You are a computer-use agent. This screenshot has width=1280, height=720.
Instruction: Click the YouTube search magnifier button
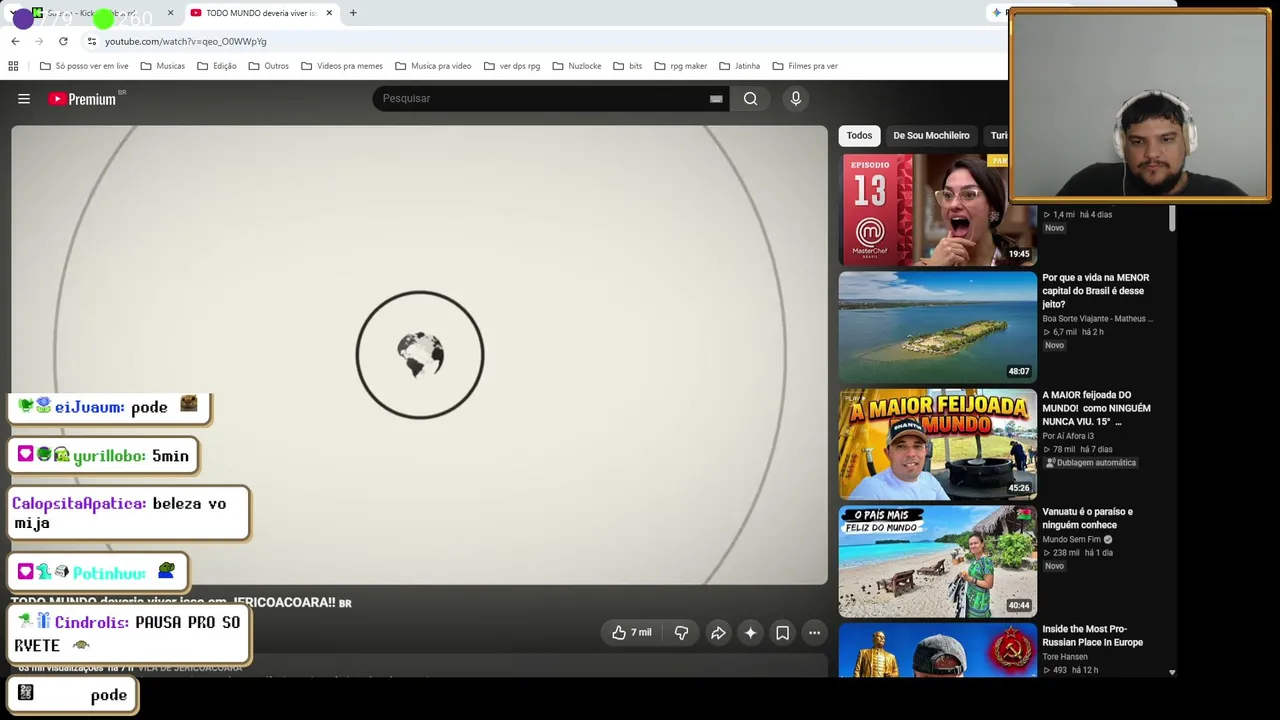[x=750, y=98]
